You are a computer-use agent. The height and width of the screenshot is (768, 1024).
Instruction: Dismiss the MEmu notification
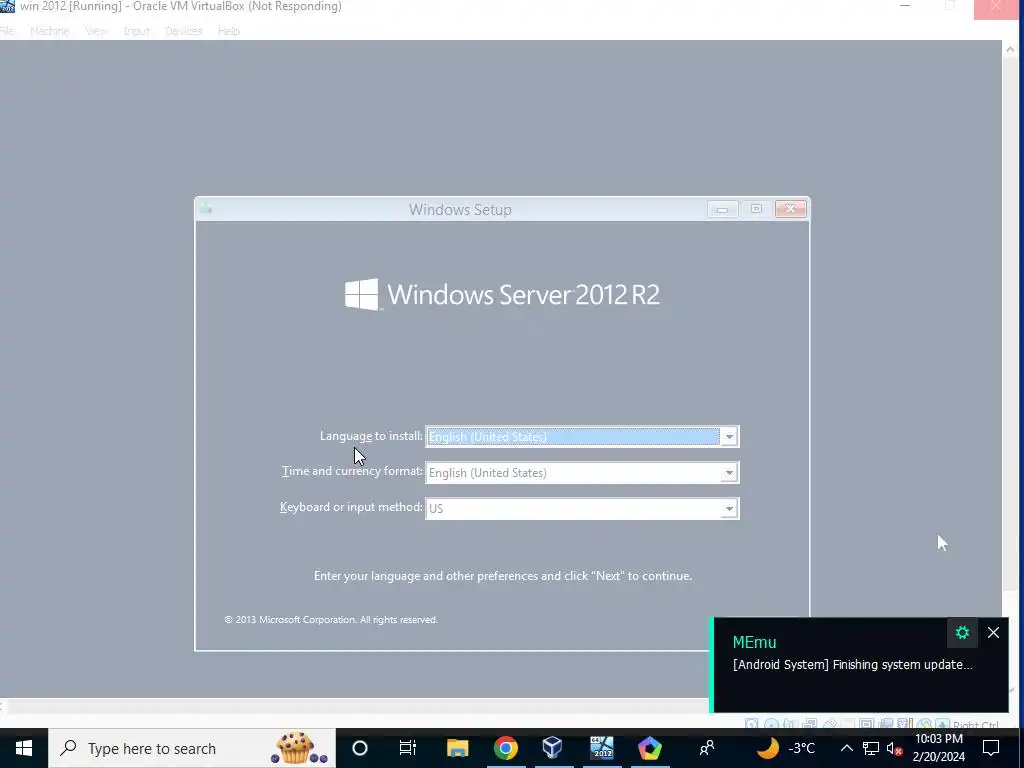coord(993,632)
